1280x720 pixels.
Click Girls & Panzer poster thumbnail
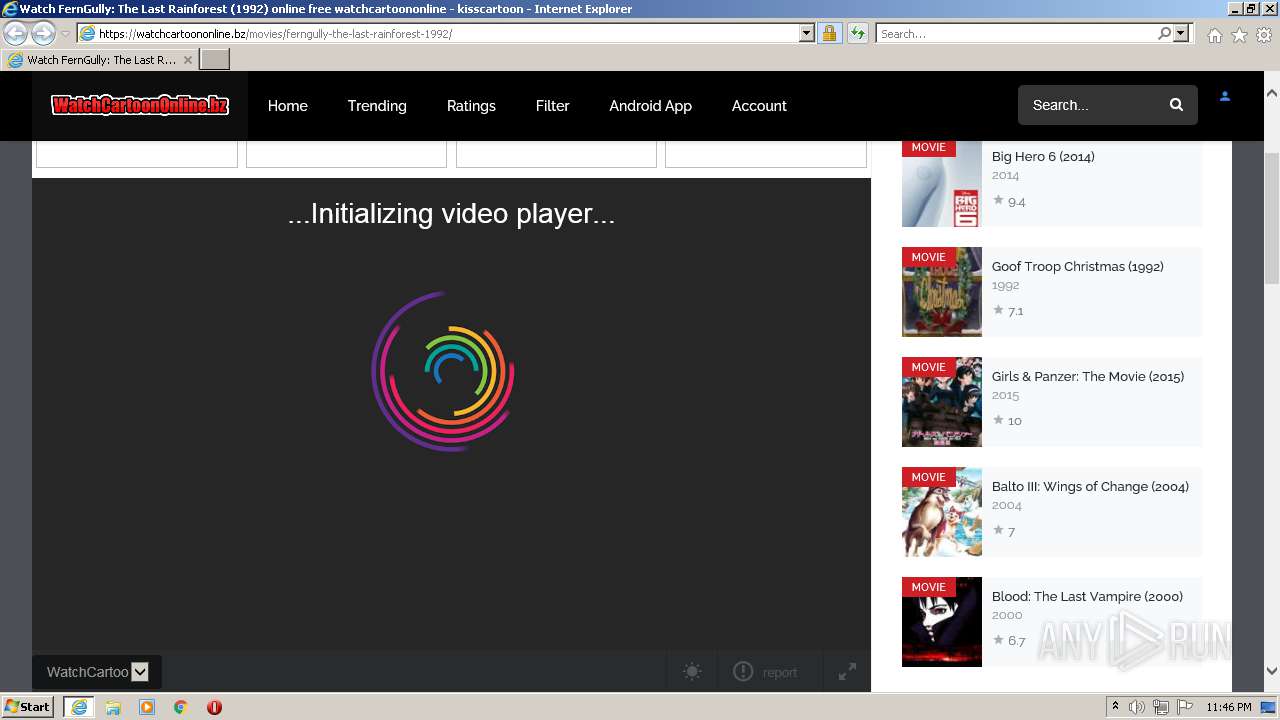click(x=942, y=402)
